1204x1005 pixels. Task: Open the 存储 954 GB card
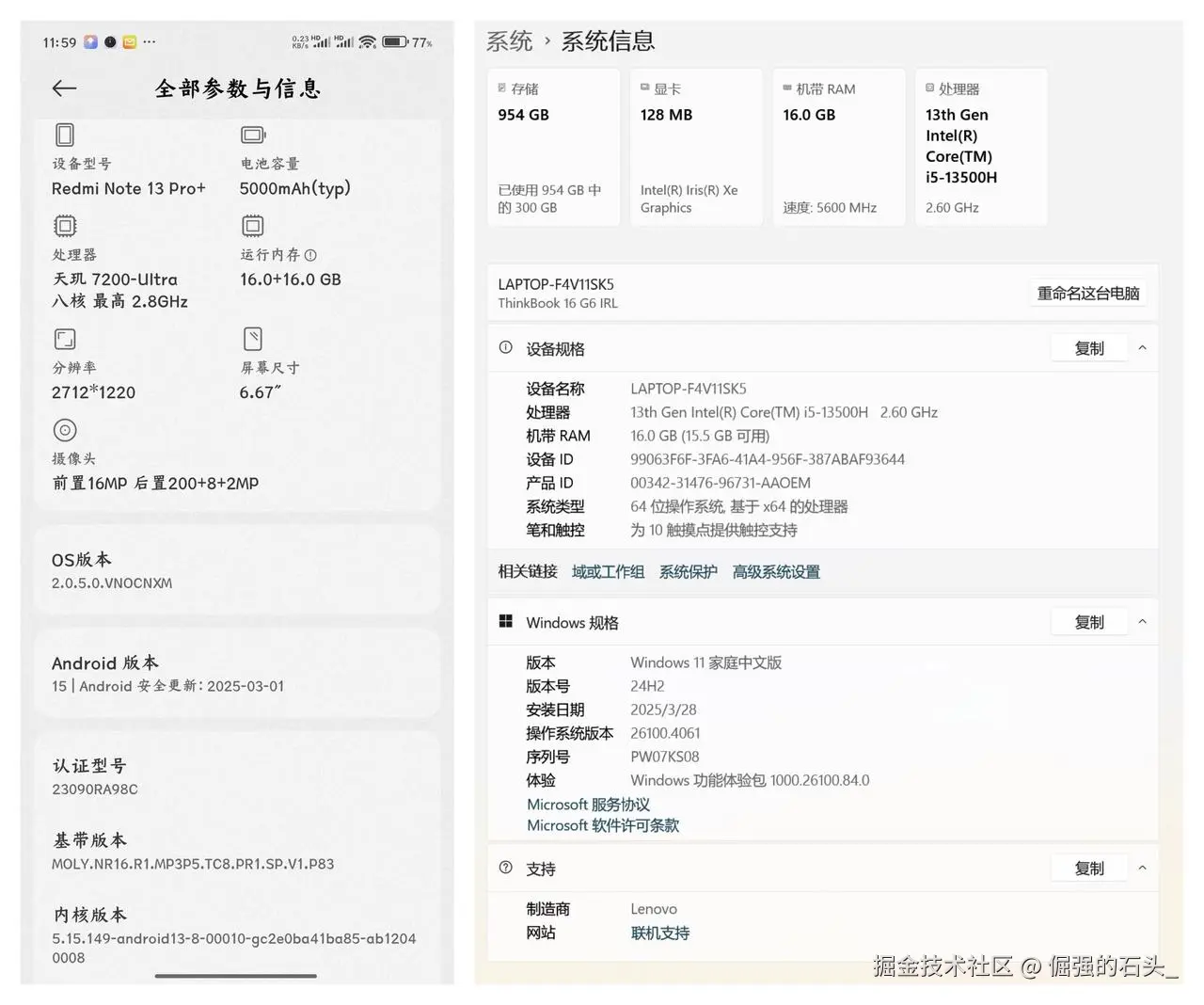(x=553, y=147)
